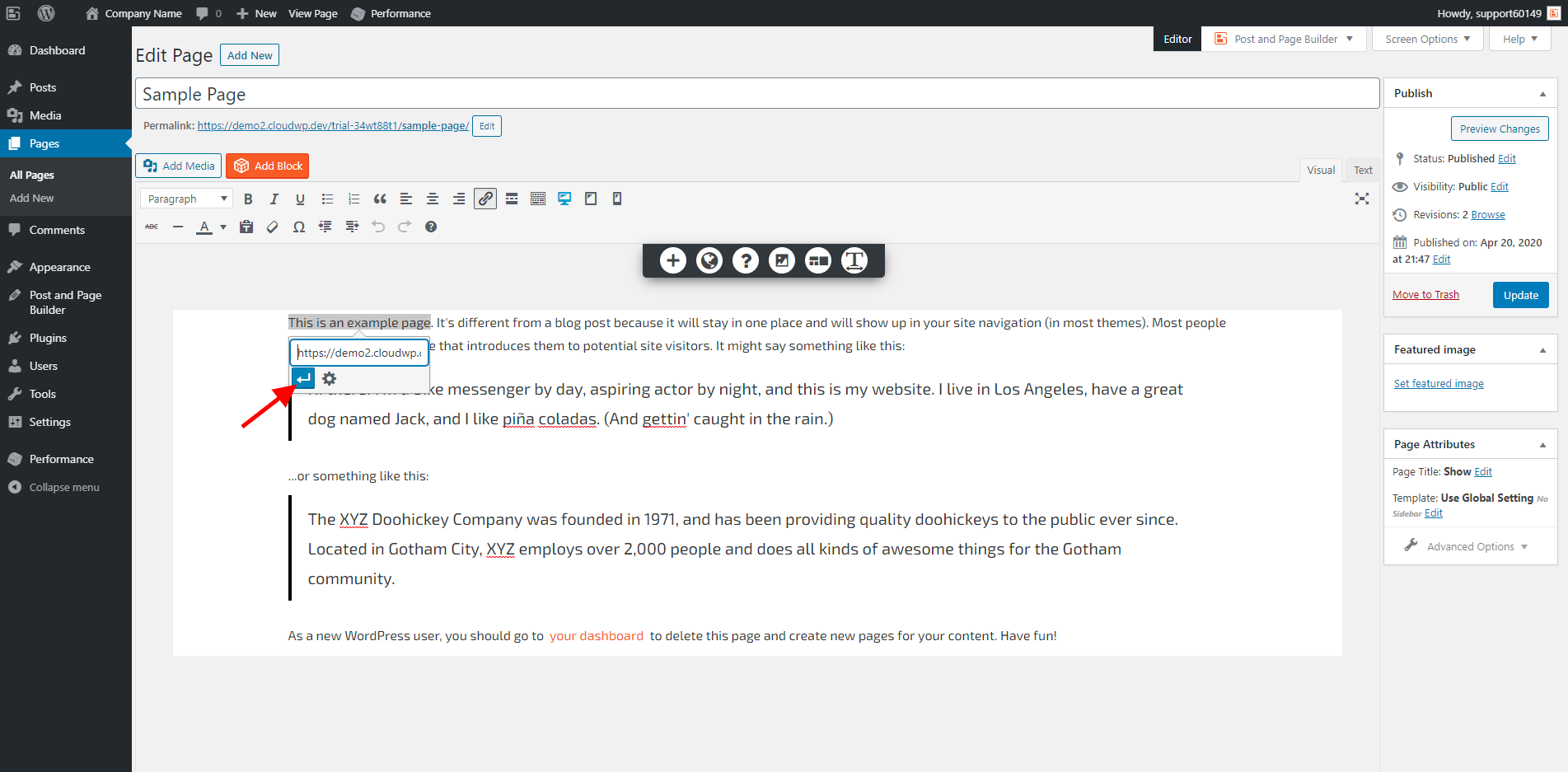This screenshot has height=772, width=1568.
Task: Toggle the second toolbar row (kitchen sink)
Action: (x=538, y=199)
